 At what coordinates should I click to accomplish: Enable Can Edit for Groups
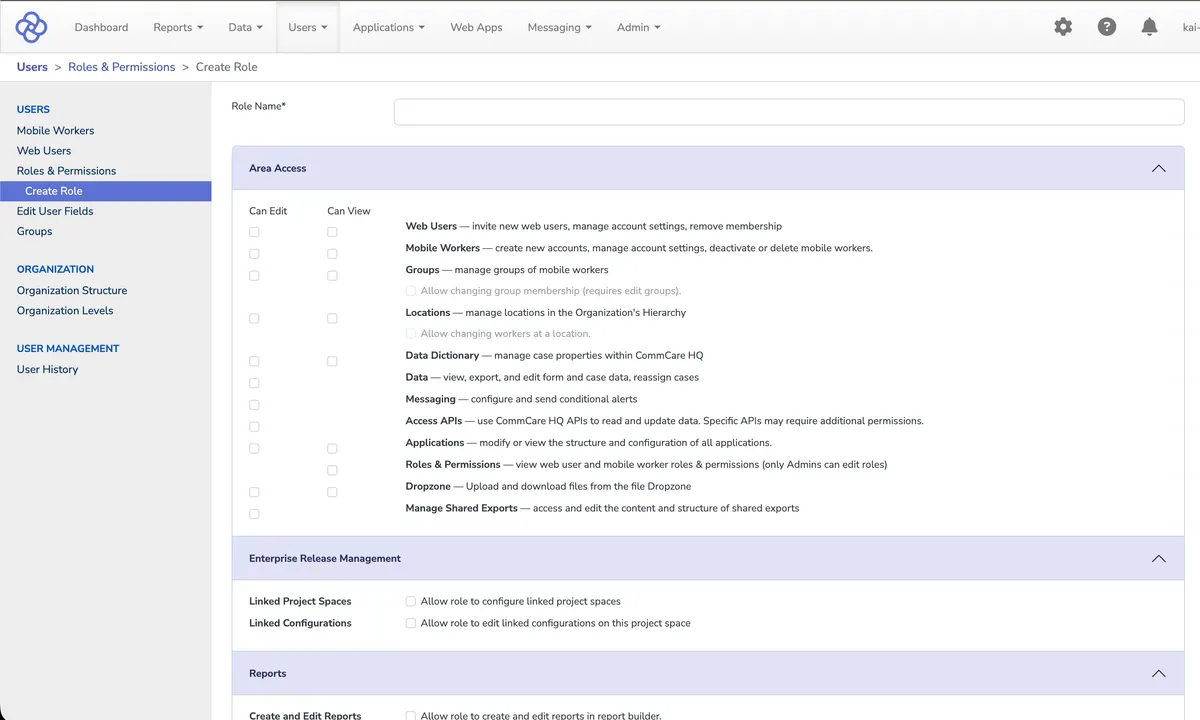254,275
